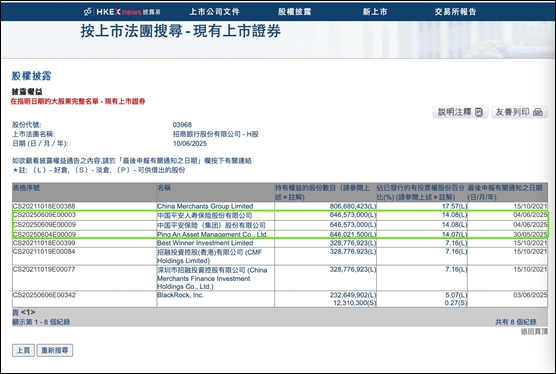Click name 深圳市招融投資控股有限公司
Screen dimensions: 556x374
coord(212,278)
